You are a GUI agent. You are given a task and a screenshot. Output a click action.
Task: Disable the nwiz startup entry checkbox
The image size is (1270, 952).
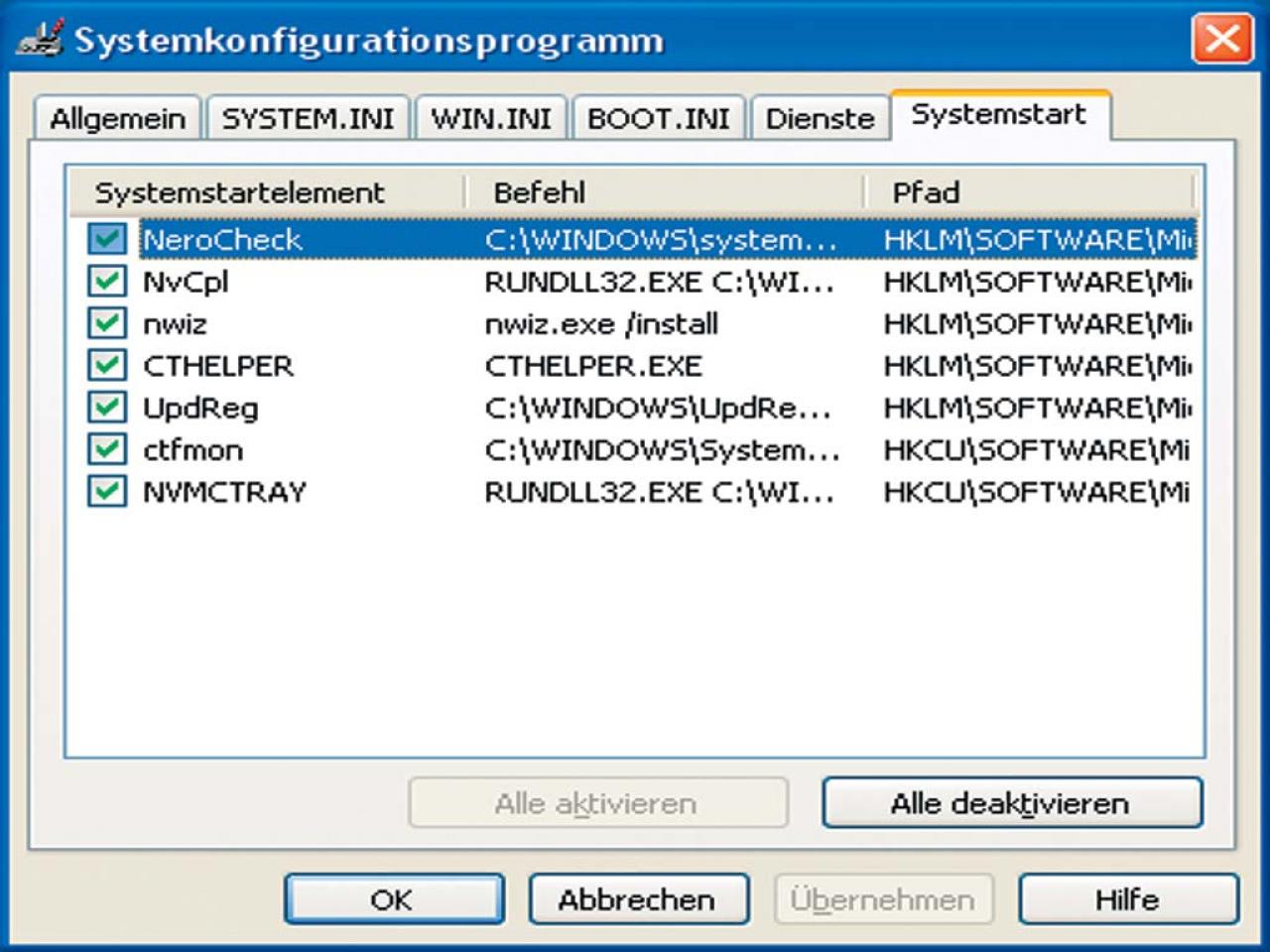click(107, 323)
